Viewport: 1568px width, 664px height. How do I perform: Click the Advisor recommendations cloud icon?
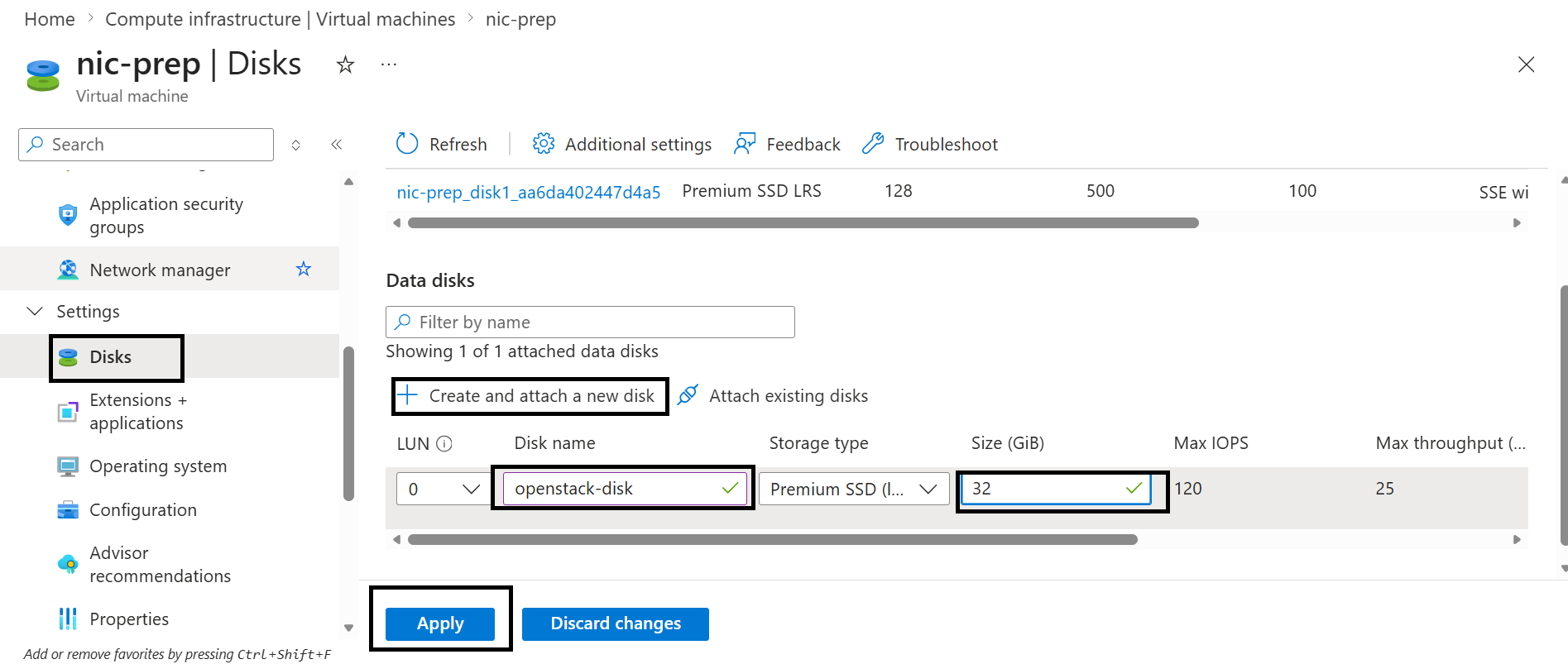(68, 564)
